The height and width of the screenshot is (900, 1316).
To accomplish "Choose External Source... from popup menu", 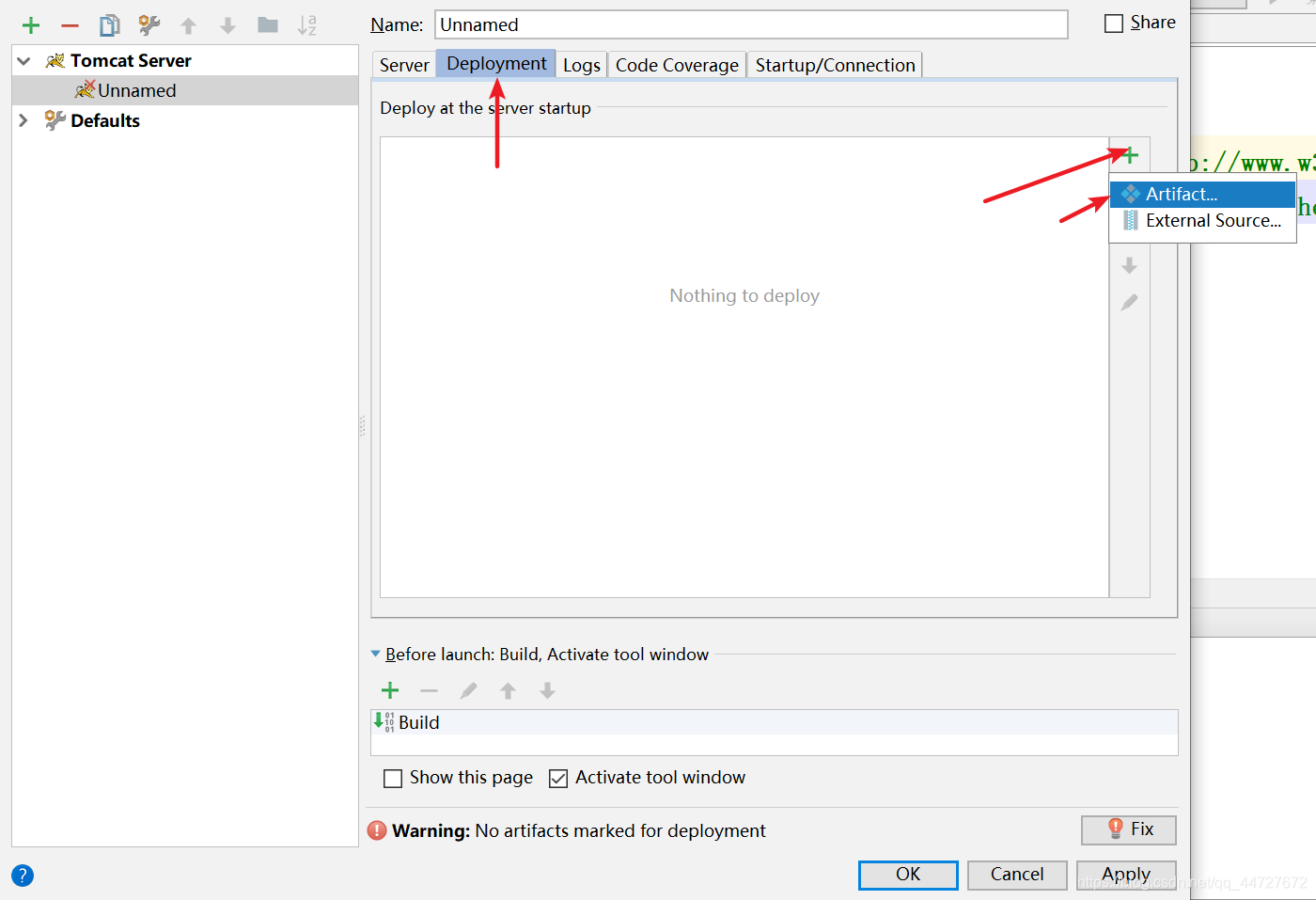I will pyautogui.click(x=1203, y=221).
